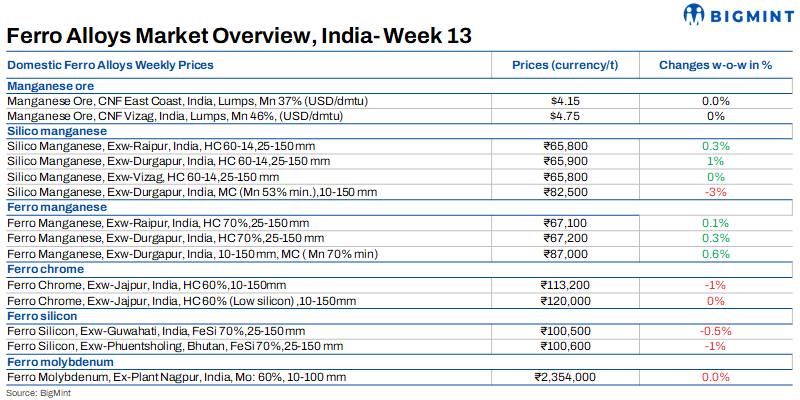Viewport: 800px width, 400px height.
Task: Click the Ferro silicon section heading
Action: pos(45,315)
